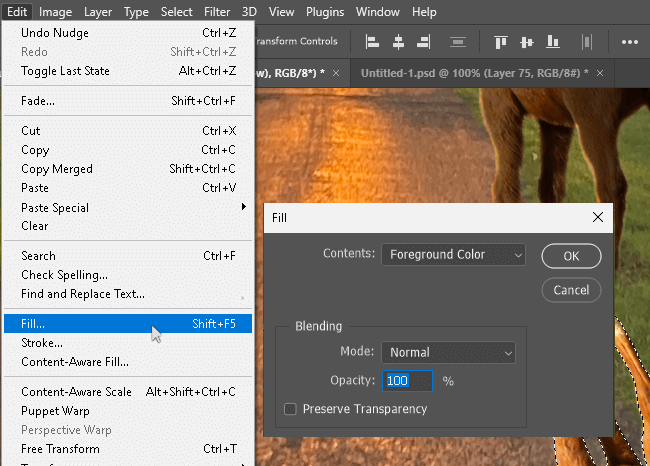Choose Paste from the Edit menu
Screen dimensions: 650x466
click(x=128, y=187)
